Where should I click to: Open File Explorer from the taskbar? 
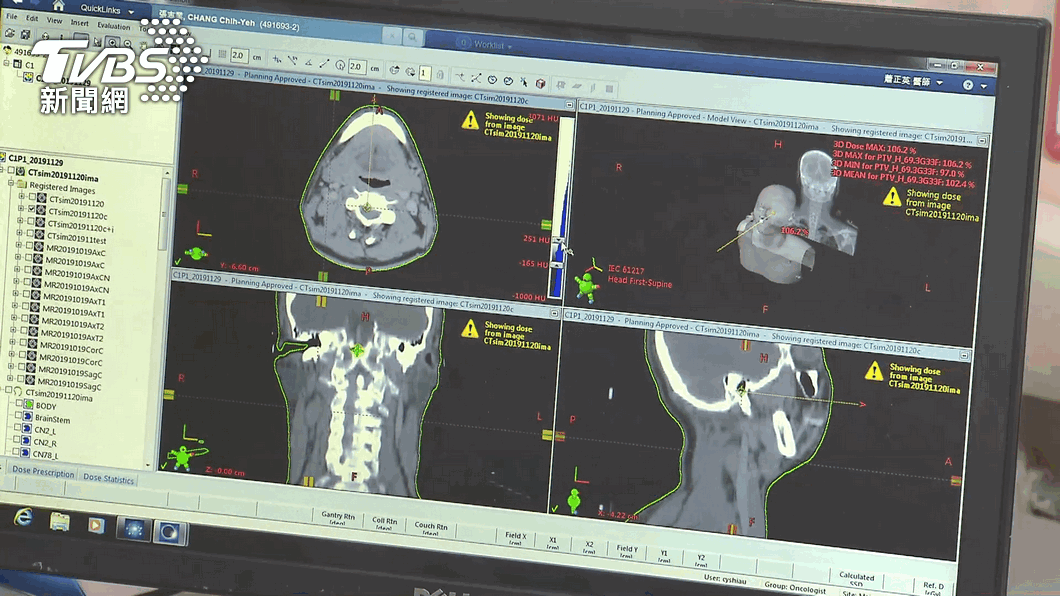coord(59,521)
